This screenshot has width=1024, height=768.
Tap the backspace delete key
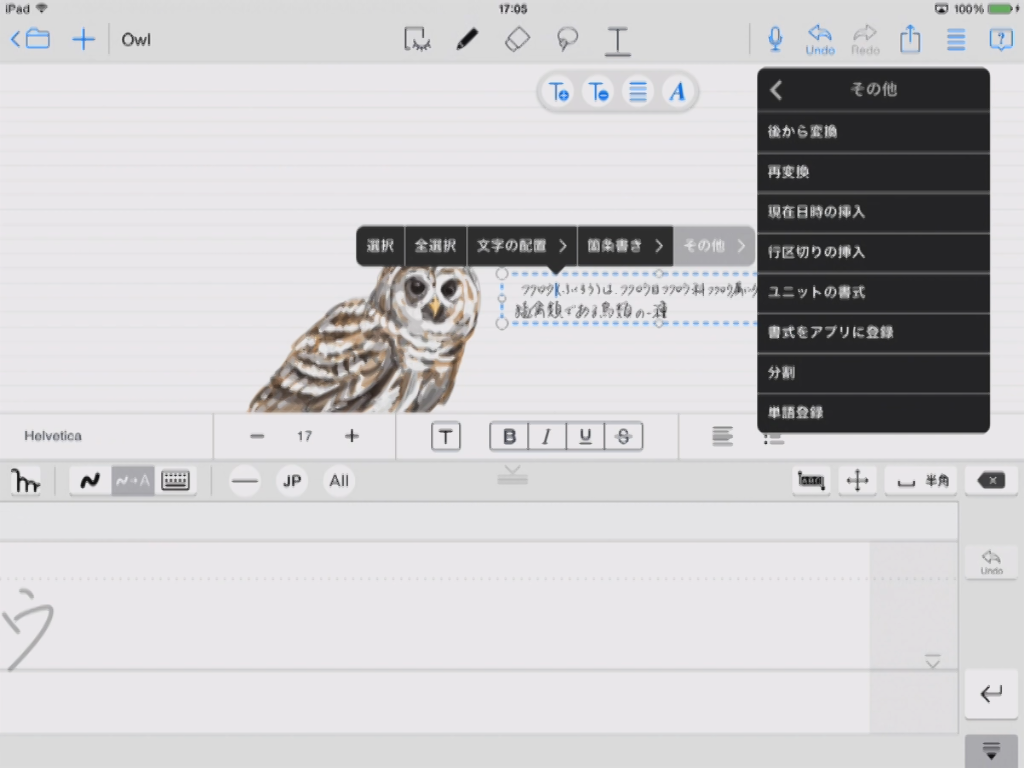point(991,481)
